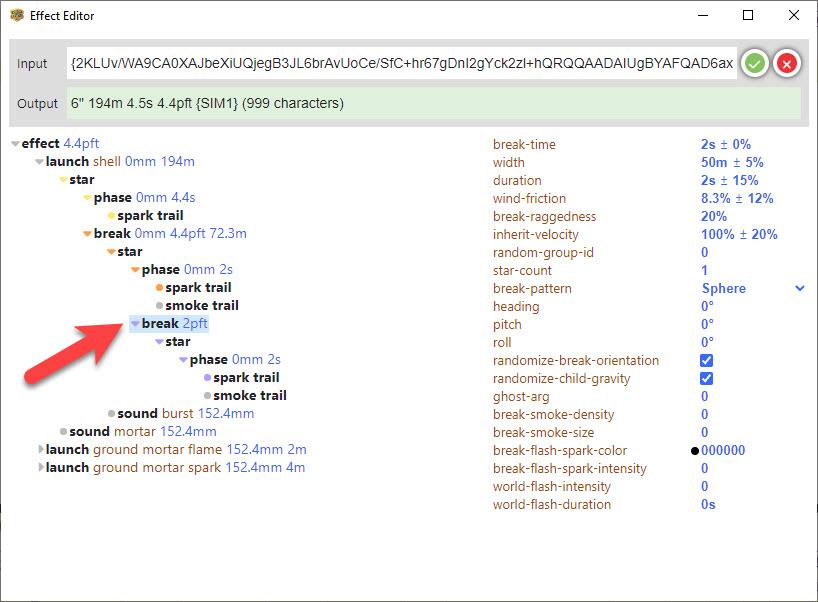This screenshot has height=602, width=818.
Task: Click the red X cancel button
Action: pos(787,64)
